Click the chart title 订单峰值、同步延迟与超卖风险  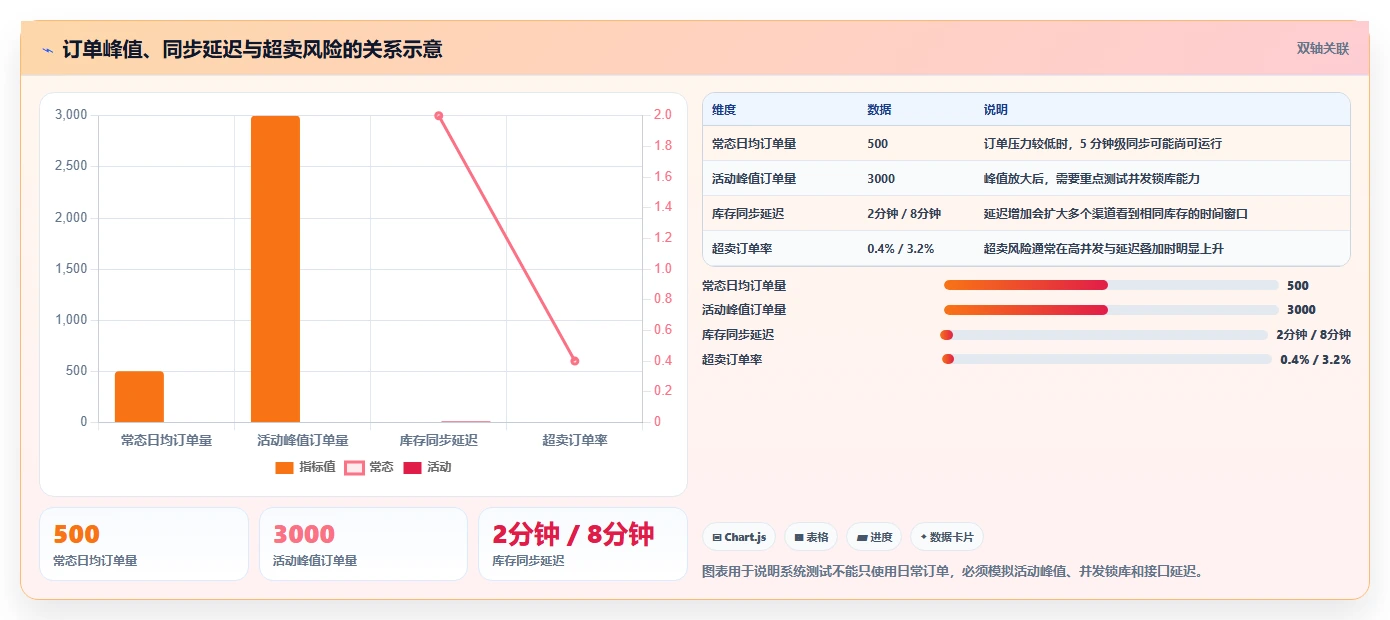point(252,49)
